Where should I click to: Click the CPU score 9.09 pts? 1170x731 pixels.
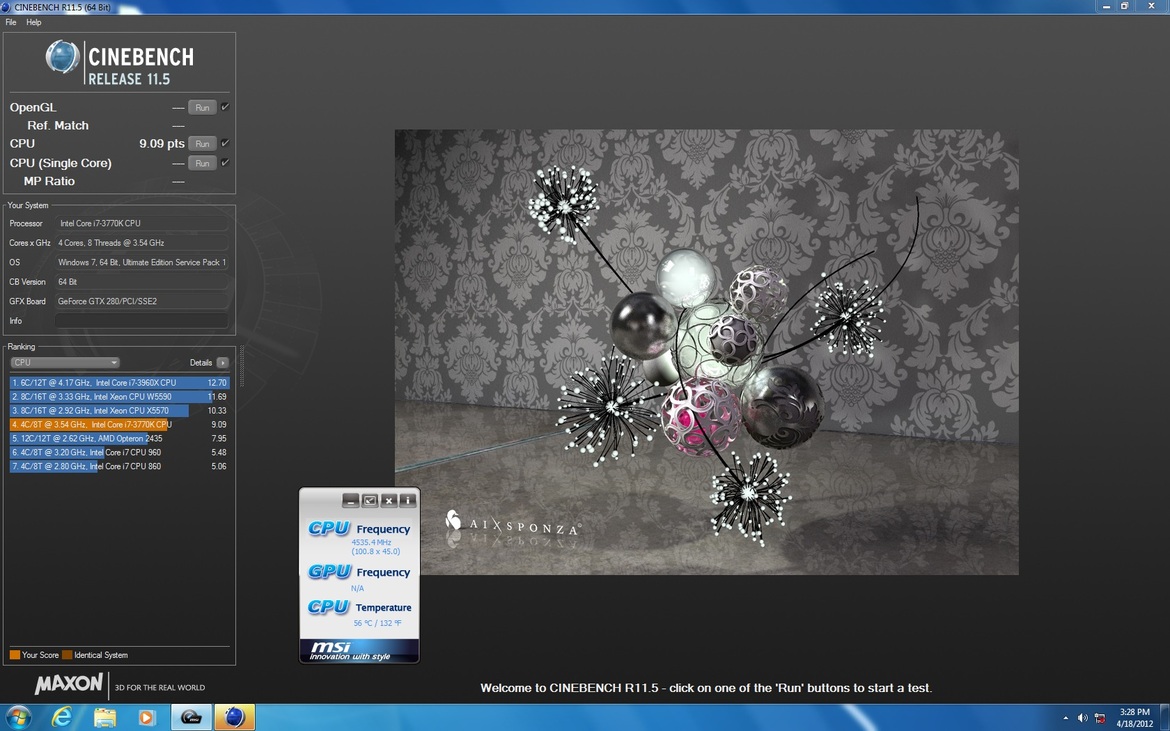click(162, 143)
